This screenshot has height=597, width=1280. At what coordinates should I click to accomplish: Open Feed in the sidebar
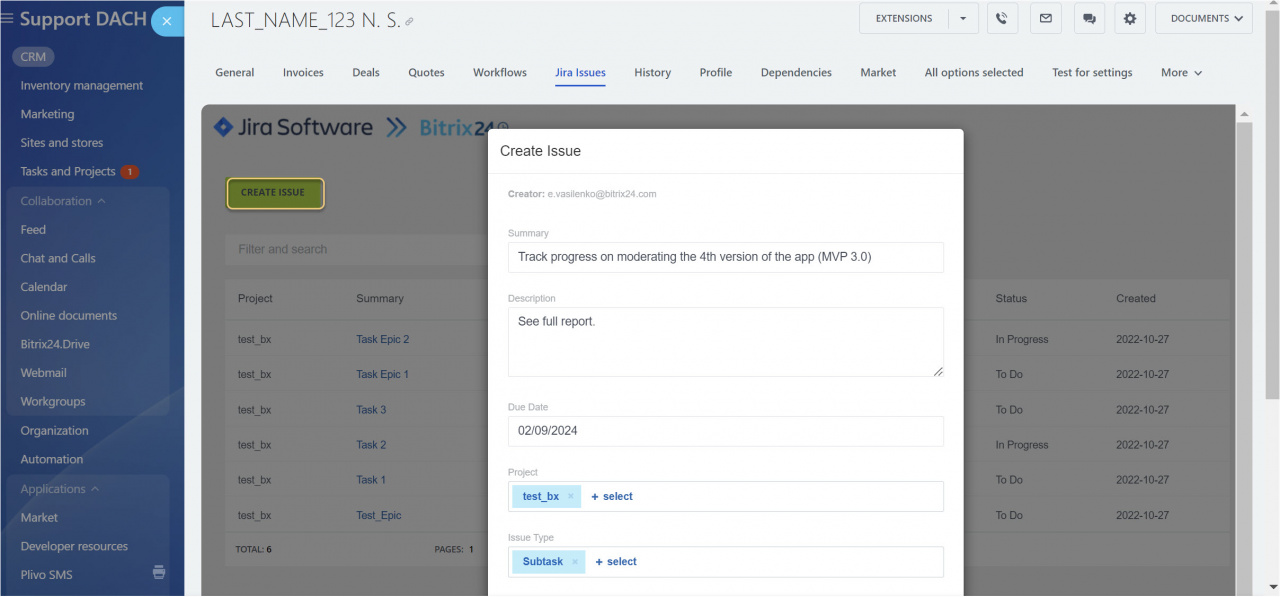[x=33, y=230]
